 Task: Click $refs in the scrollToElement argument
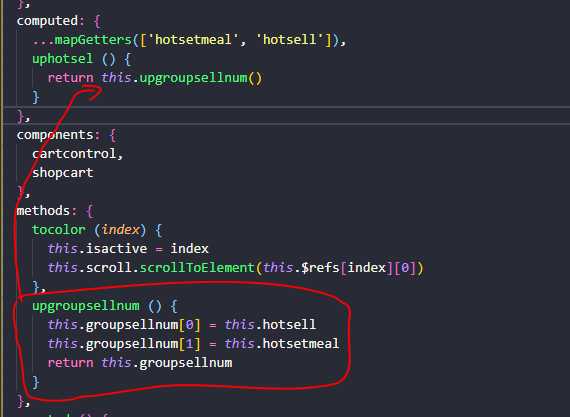(320, 268)
